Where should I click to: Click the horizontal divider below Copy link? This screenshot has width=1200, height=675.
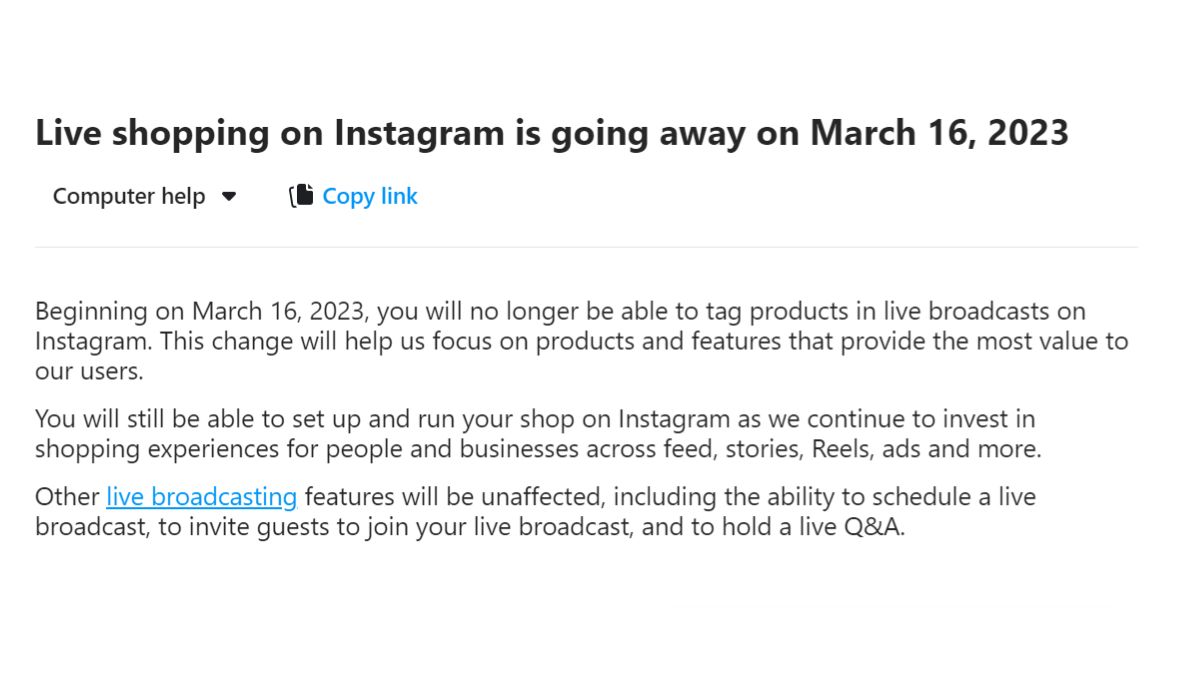(x=586, y=247)
